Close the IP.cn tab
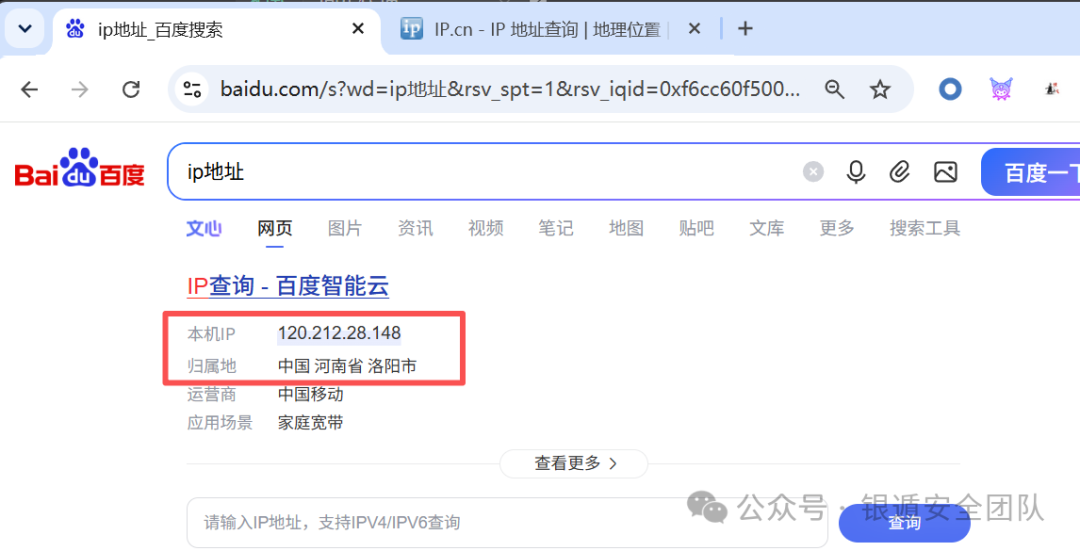The height and width of the screenshot is (551, 1080). (x=694, y=29)
